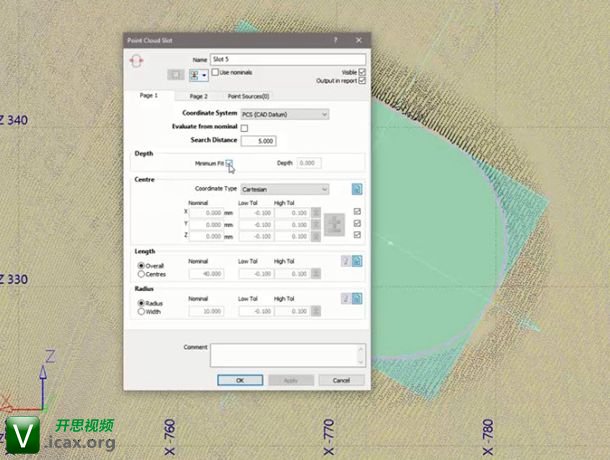Click the Search Distance input field
Viewport: 610px width, 460px height.
point(258,141)
